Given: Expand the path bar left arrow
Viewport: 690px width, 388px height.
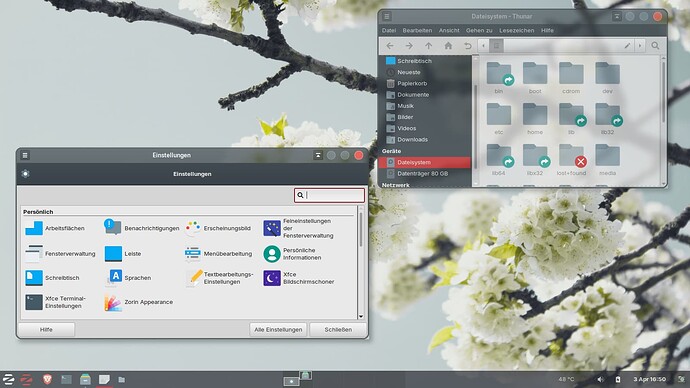Looking at the screenshot, I should click(483, 46).
